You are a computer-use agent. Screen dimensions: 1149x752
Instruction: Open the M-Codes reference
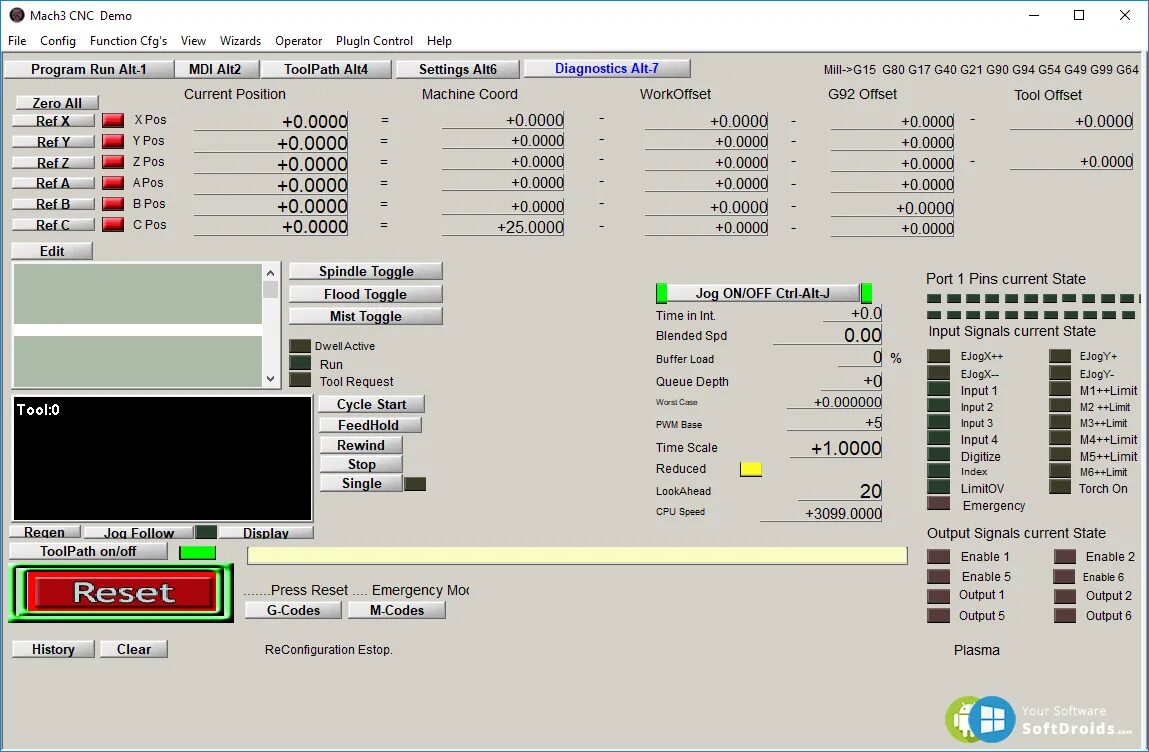(396, 610)
